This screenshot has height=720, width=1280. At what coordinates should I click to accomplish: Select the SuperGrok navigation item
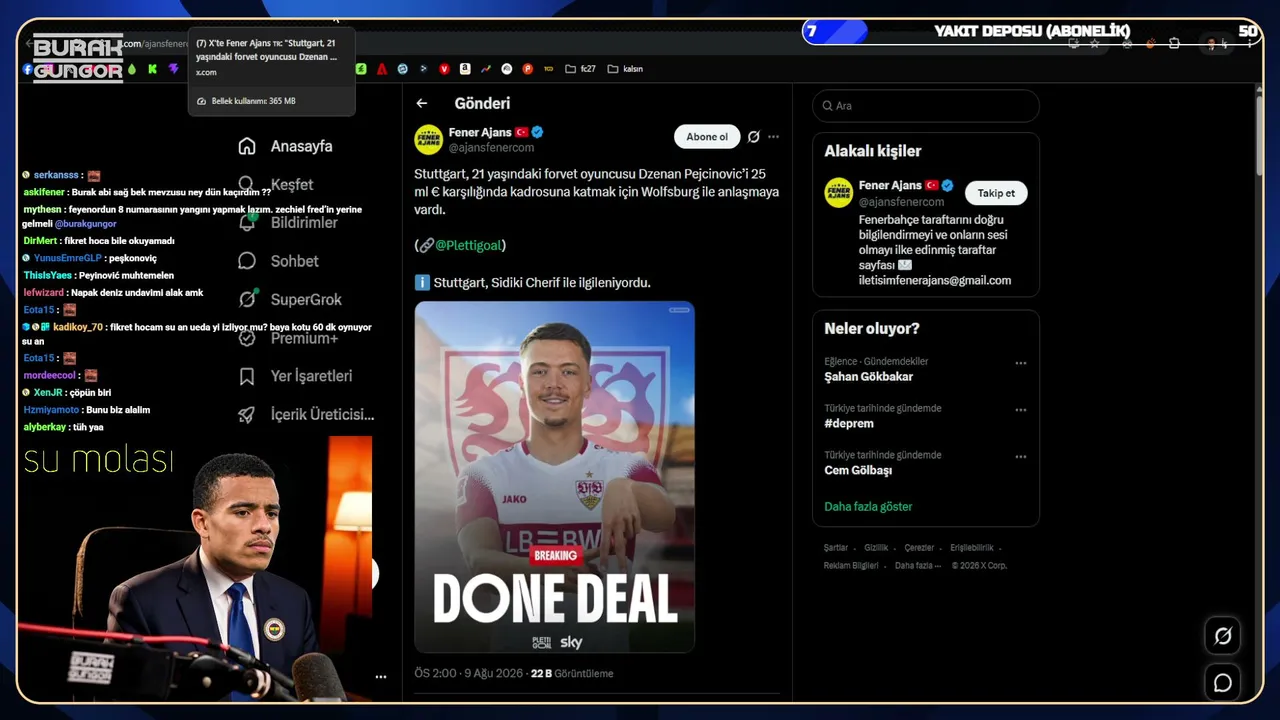click(290, 299)
